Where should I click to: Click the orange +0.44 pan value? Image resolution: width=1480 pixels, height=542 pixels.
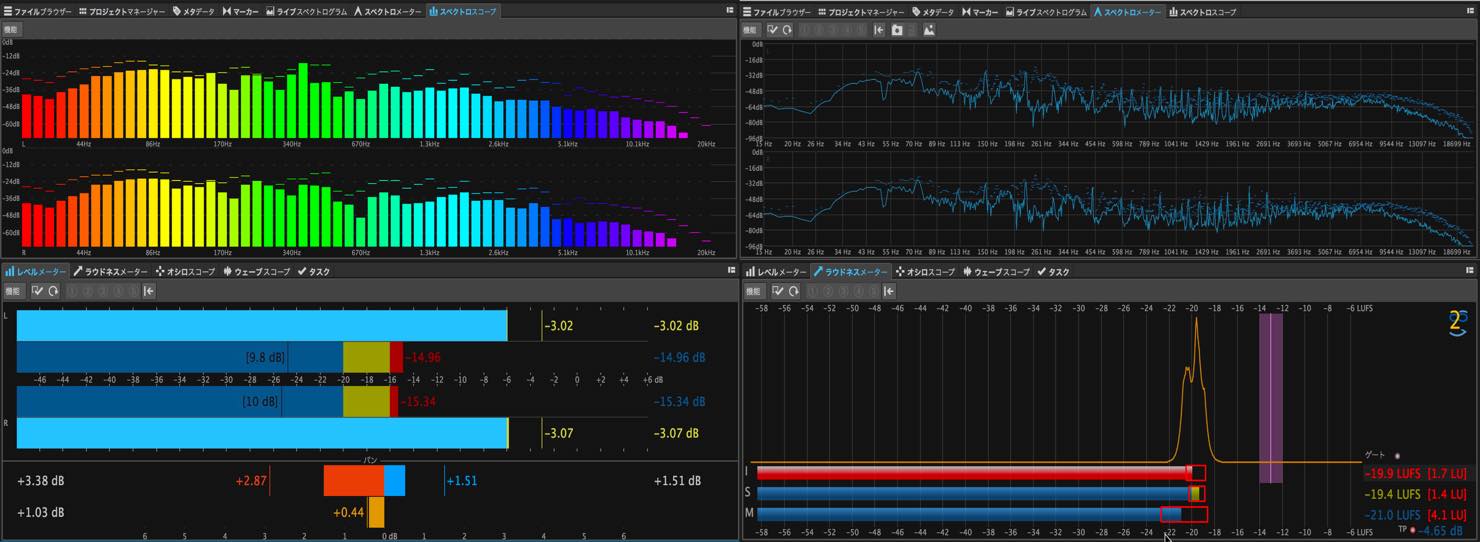point(349,512)
